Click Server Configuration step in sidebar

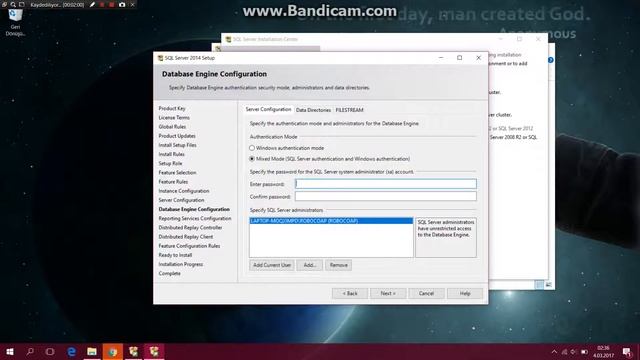click(181, 200)
